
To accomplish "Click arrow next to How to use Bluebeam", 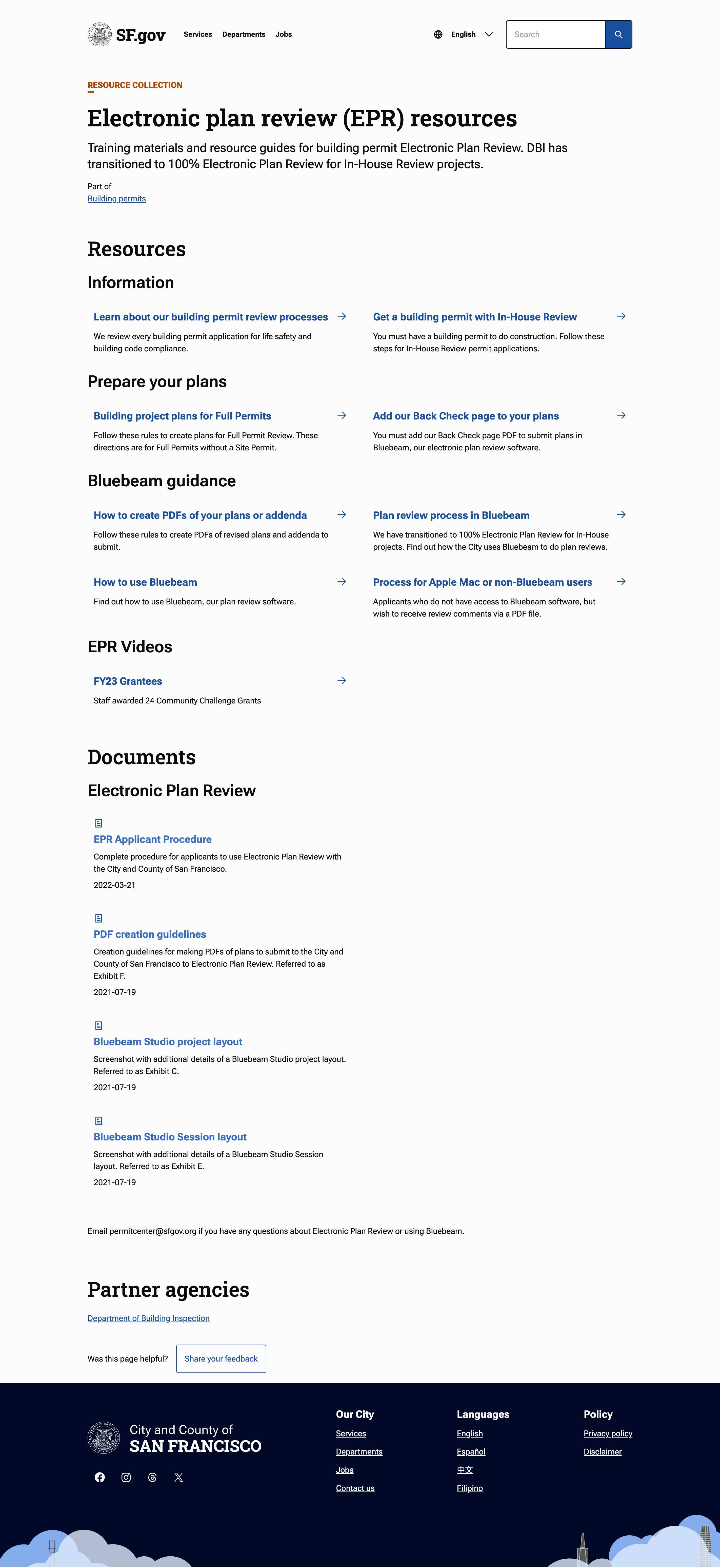I will pyautogui.click(x=342, y=581).
